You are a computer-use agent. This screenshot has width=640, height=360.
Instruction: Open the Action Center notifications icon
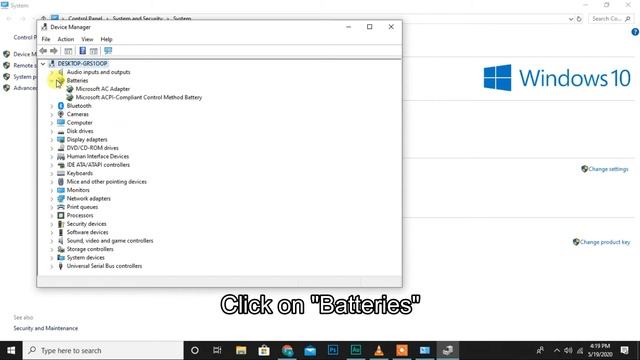[x=624, y=350]
